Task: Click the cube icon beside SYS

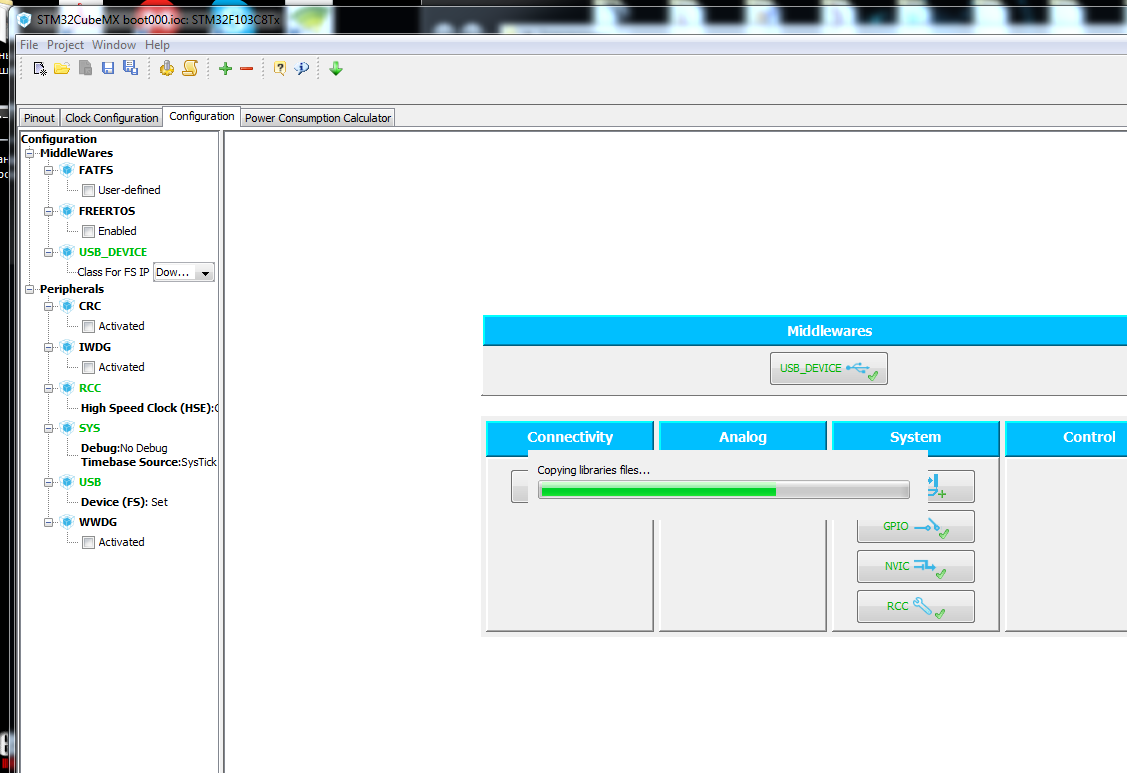Action: click(68, 428)
